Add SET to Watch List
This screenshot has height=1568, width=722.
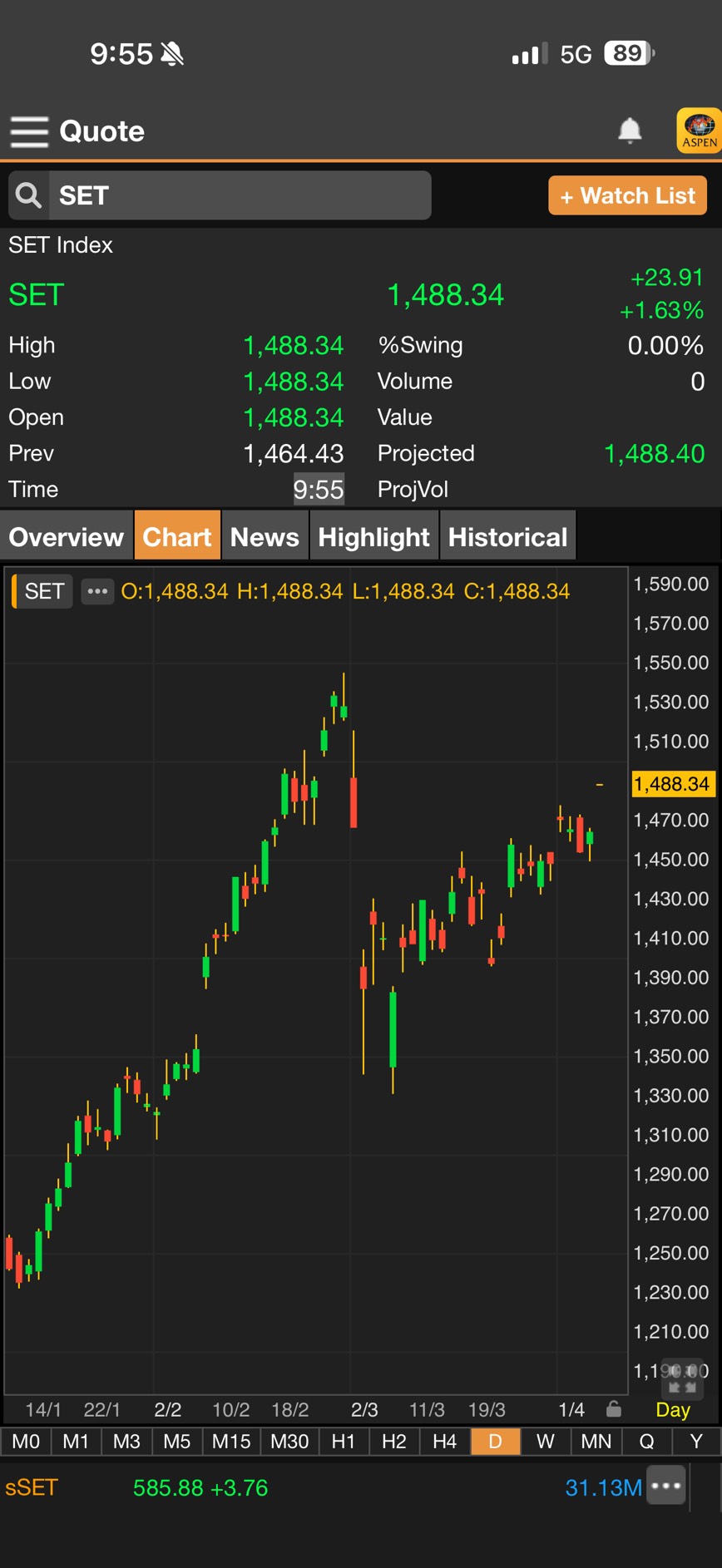pos(627,195)
